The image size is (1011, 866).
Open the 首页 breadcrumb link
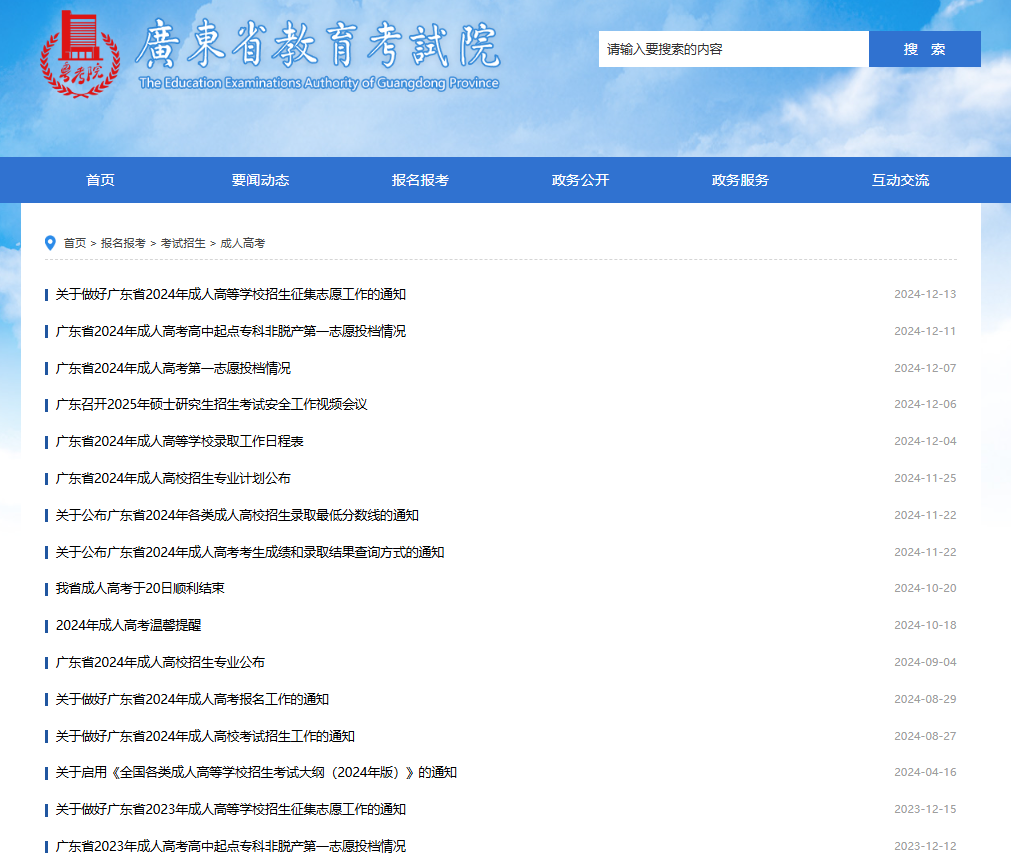(73, 242)
